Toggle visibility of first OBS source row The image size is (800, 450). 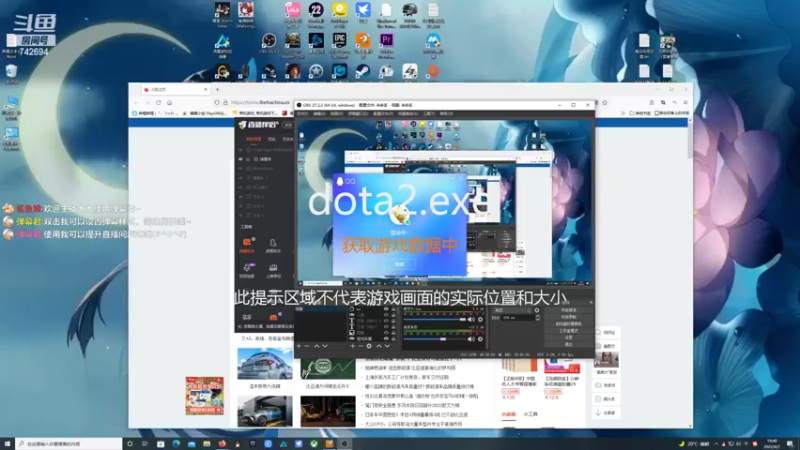point(386,309)
